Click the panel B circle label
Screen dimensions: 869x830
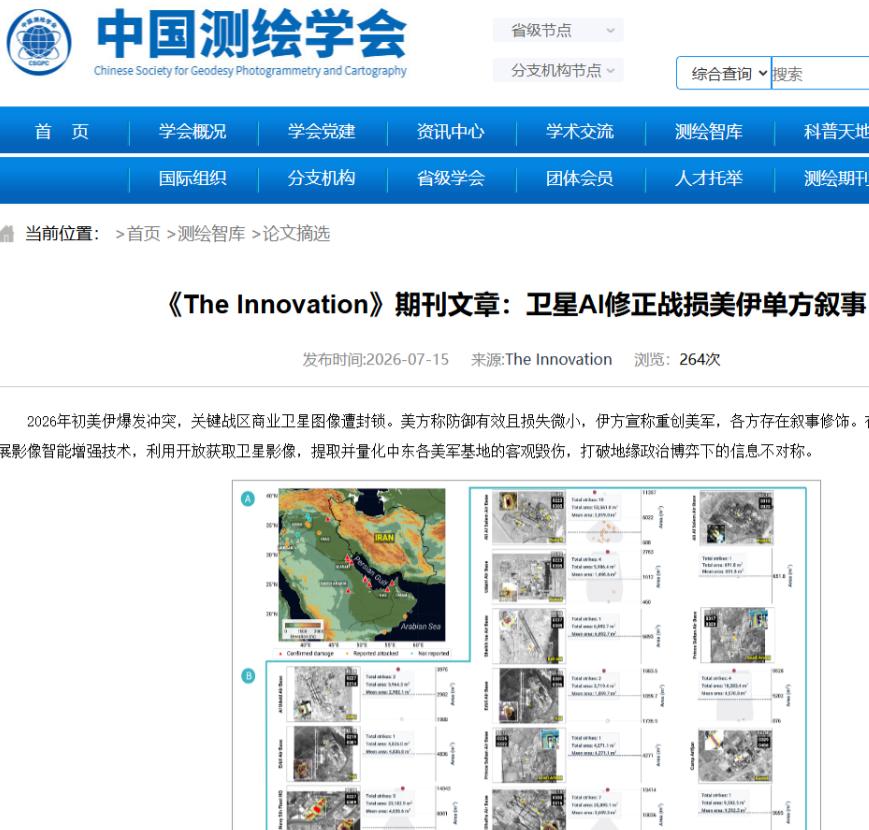(x=248, y=676)
